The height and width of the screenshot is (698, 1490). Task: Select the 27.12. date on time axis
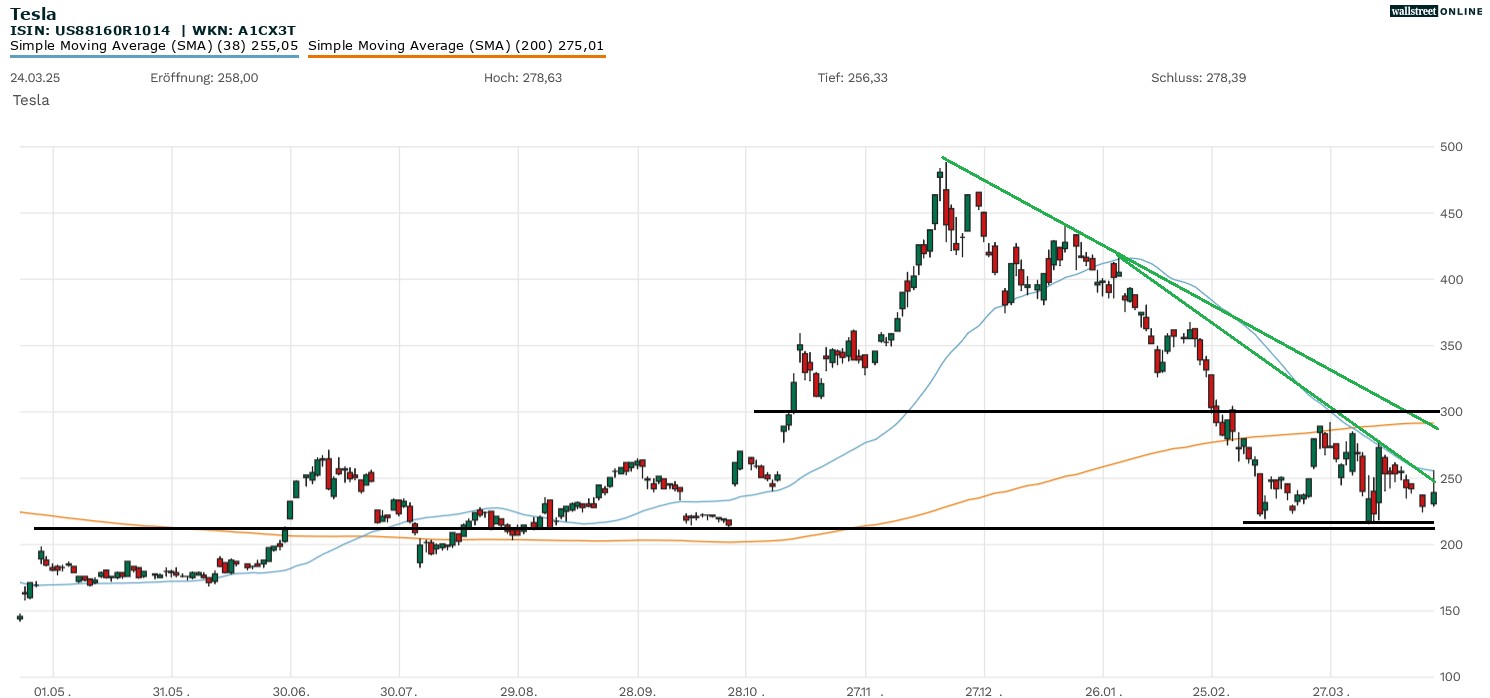coord(984,691)
